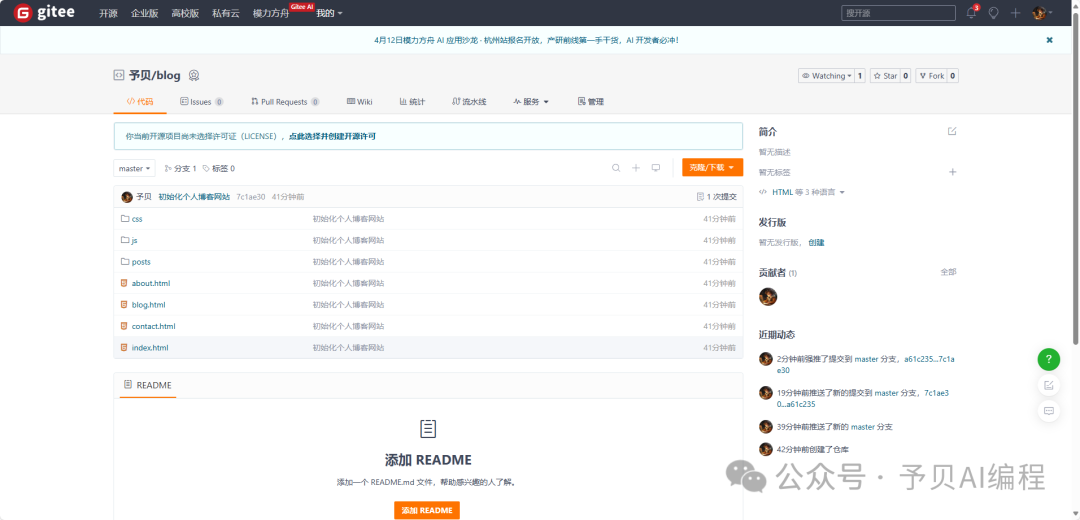Click 企业版 in top navigation
The height and width of the screenshot is (520, 1080).
coord(145,13)
